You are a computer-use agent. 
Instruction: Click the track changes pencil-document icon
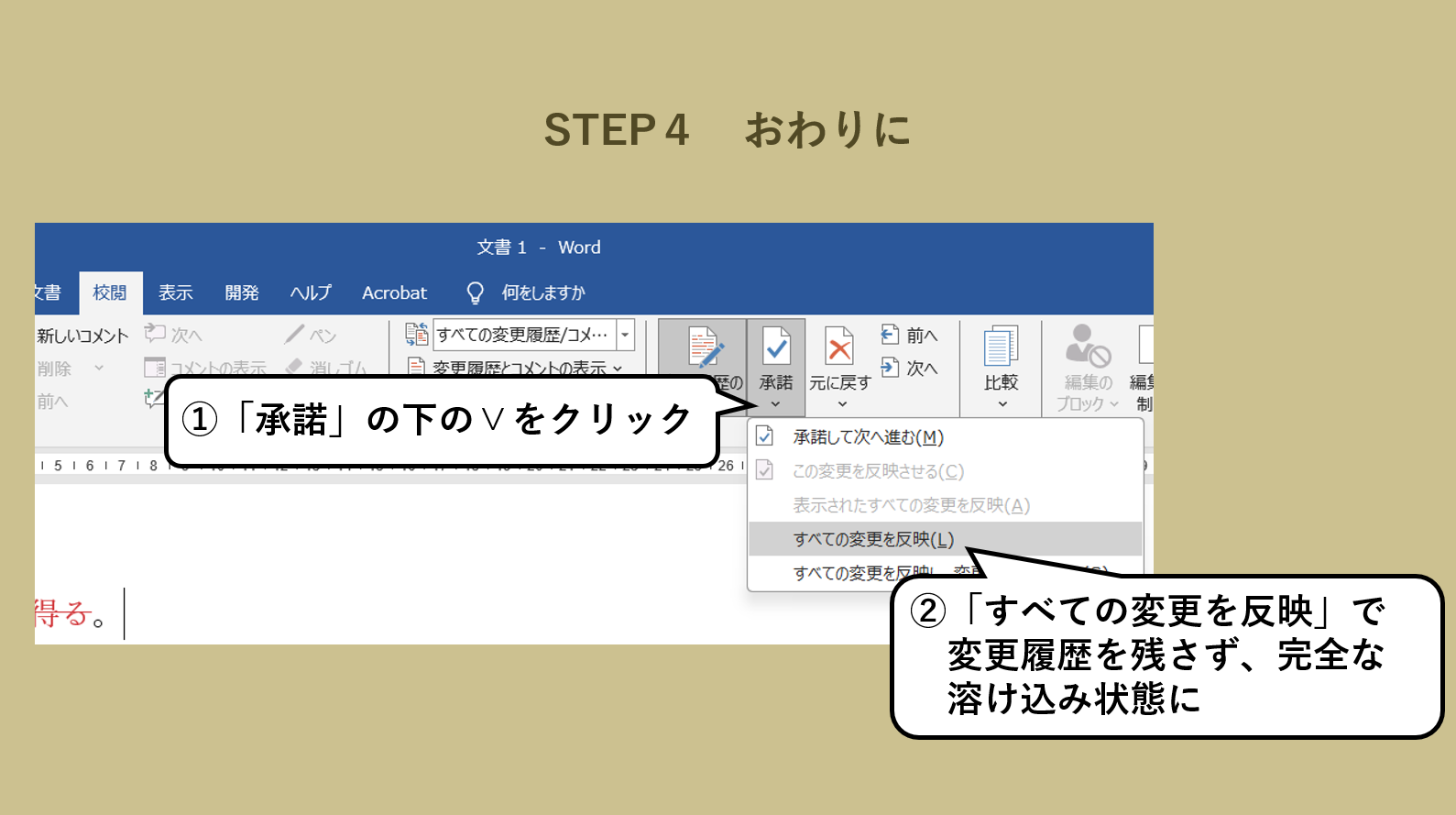tap(705, 348)
